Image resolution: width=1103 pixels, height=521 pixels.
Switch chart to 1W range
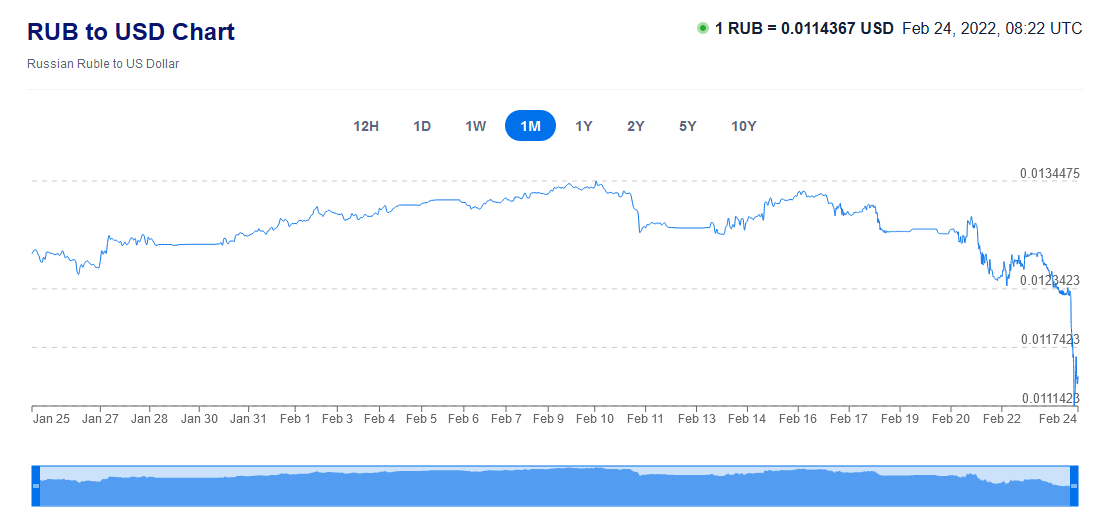click(476, 127)
